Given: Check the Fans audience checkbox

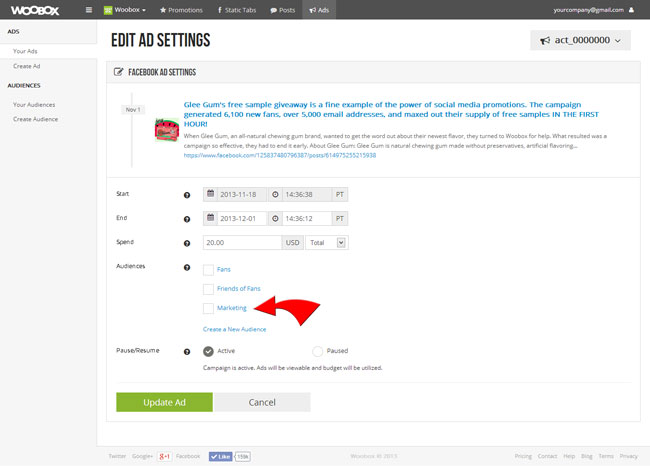Looking at the screenshot, I should click(208, 270).
